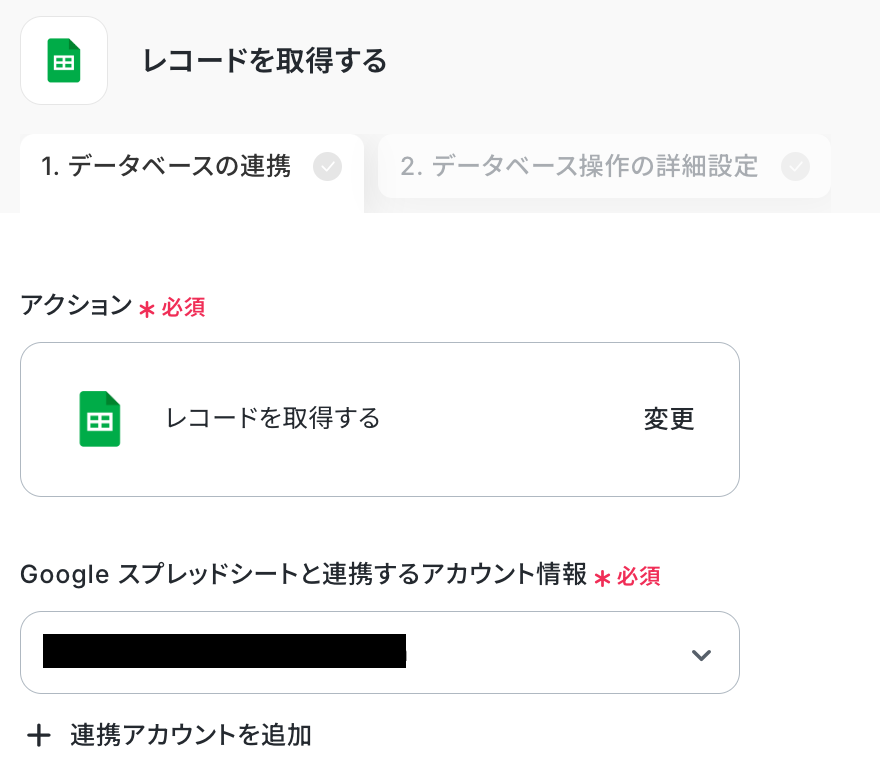
Task: Click the red asterisk next to アクション
Action: click(146, 309)
